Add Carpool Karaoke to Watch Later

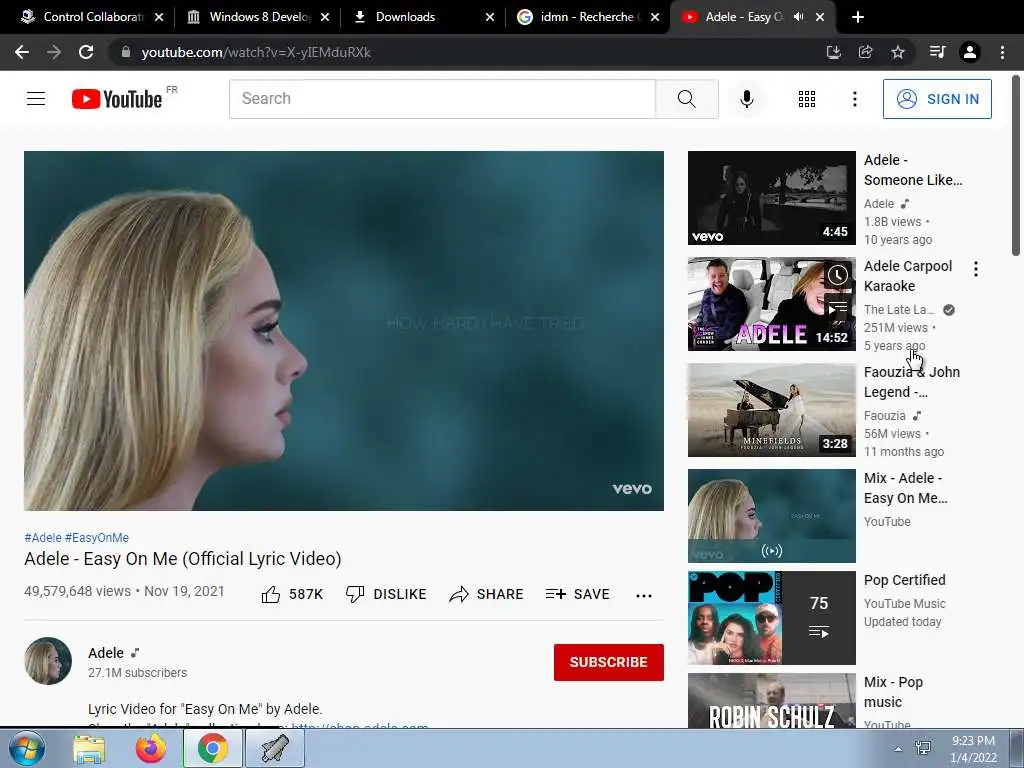tap(838, 275)
